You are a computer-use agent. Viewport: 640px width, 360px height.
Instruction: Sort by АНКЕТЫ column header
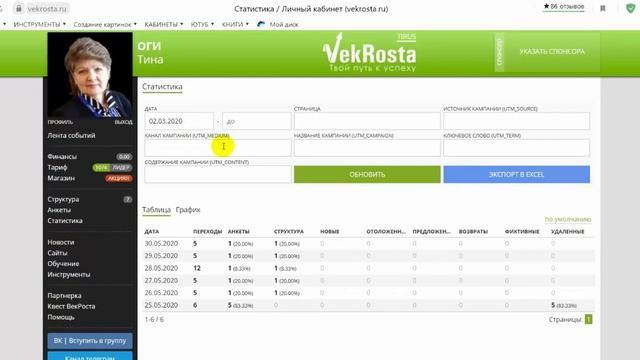tap(238, 231)
